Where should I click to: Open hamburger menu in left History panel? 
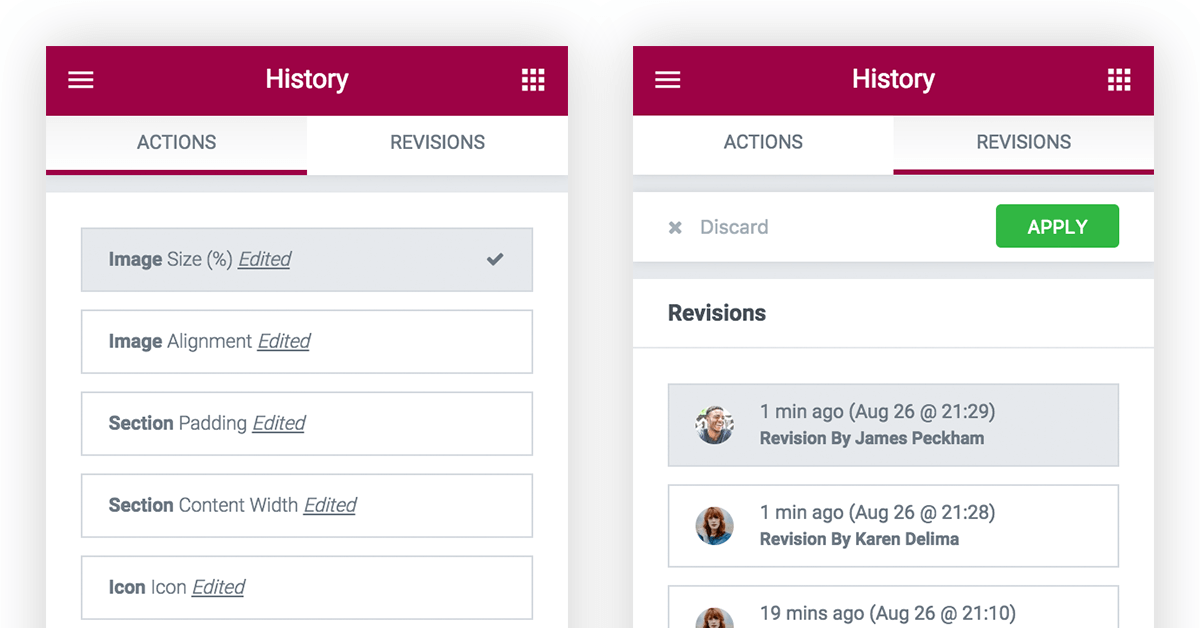pos(81,80)
